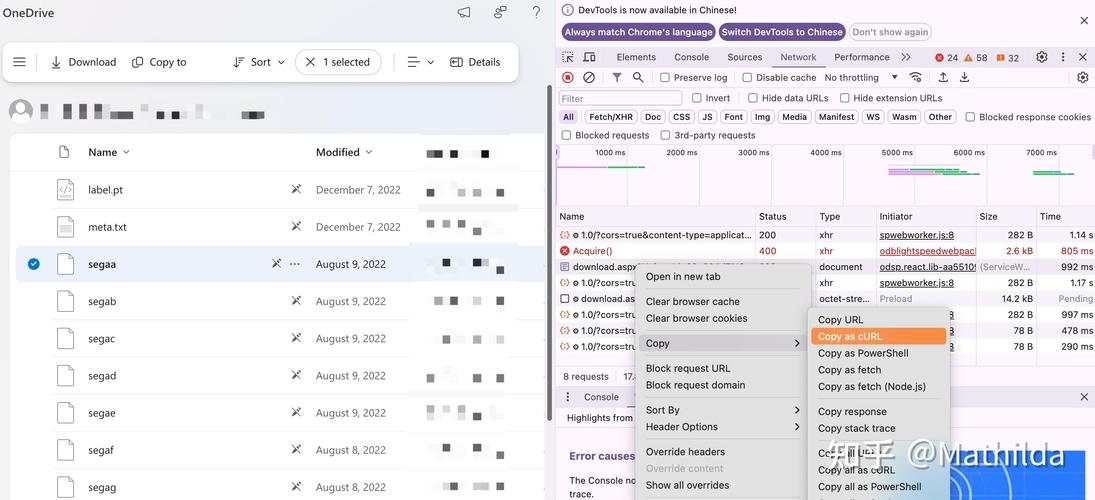Open network search magnifier icon

(638, 78)
